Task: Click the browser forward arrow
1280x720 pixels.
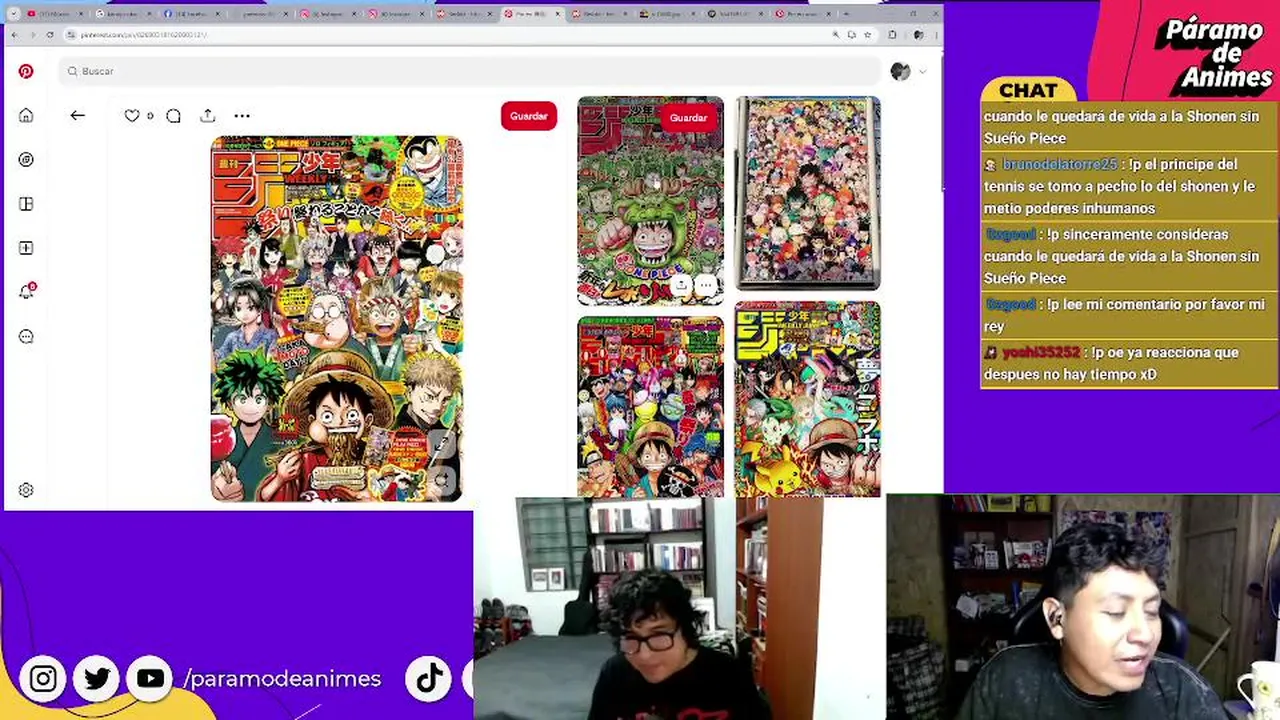Action: [32, 35]
